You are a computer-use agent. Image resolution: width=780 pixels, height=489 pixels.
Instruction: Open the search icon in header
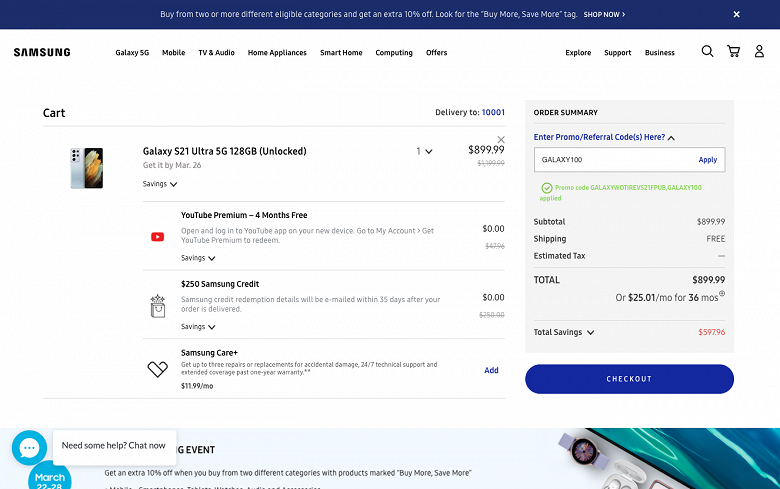pos(707,52)
